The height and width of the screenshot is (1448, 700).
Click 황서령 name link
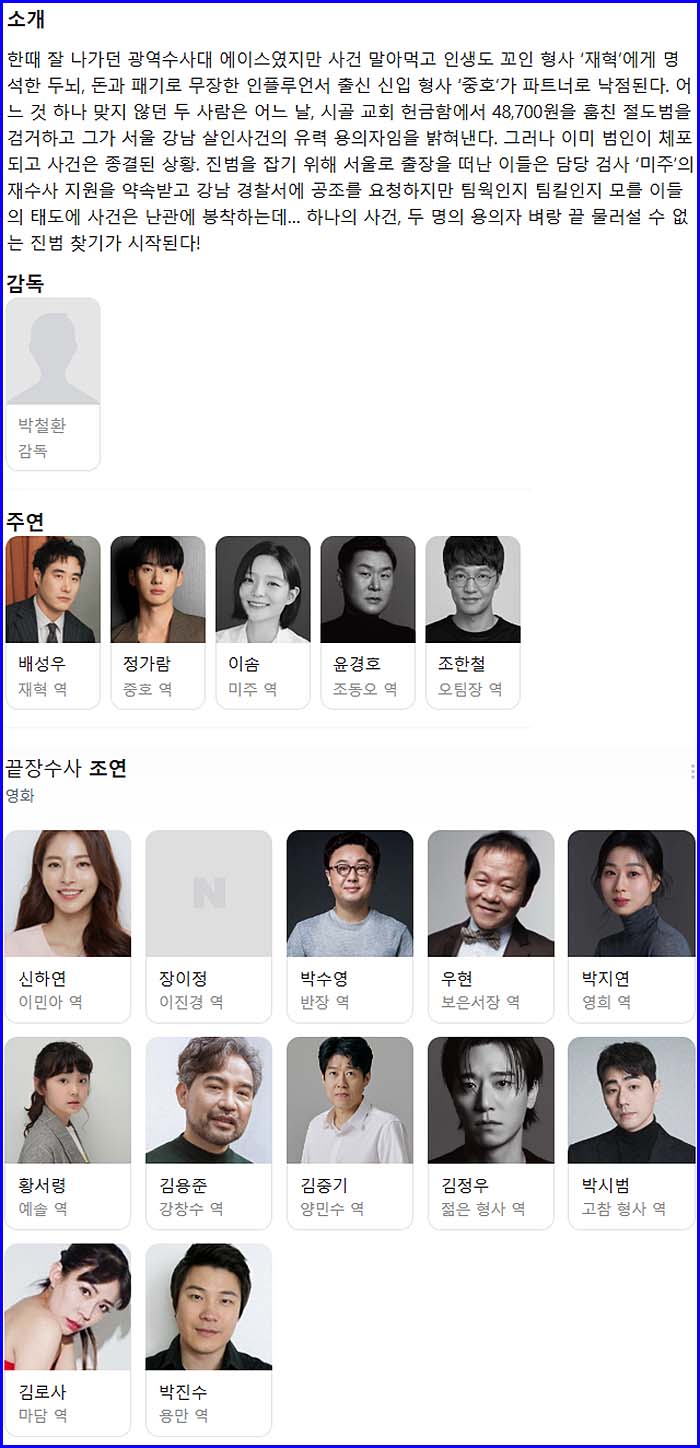[x=42, y=1185]
